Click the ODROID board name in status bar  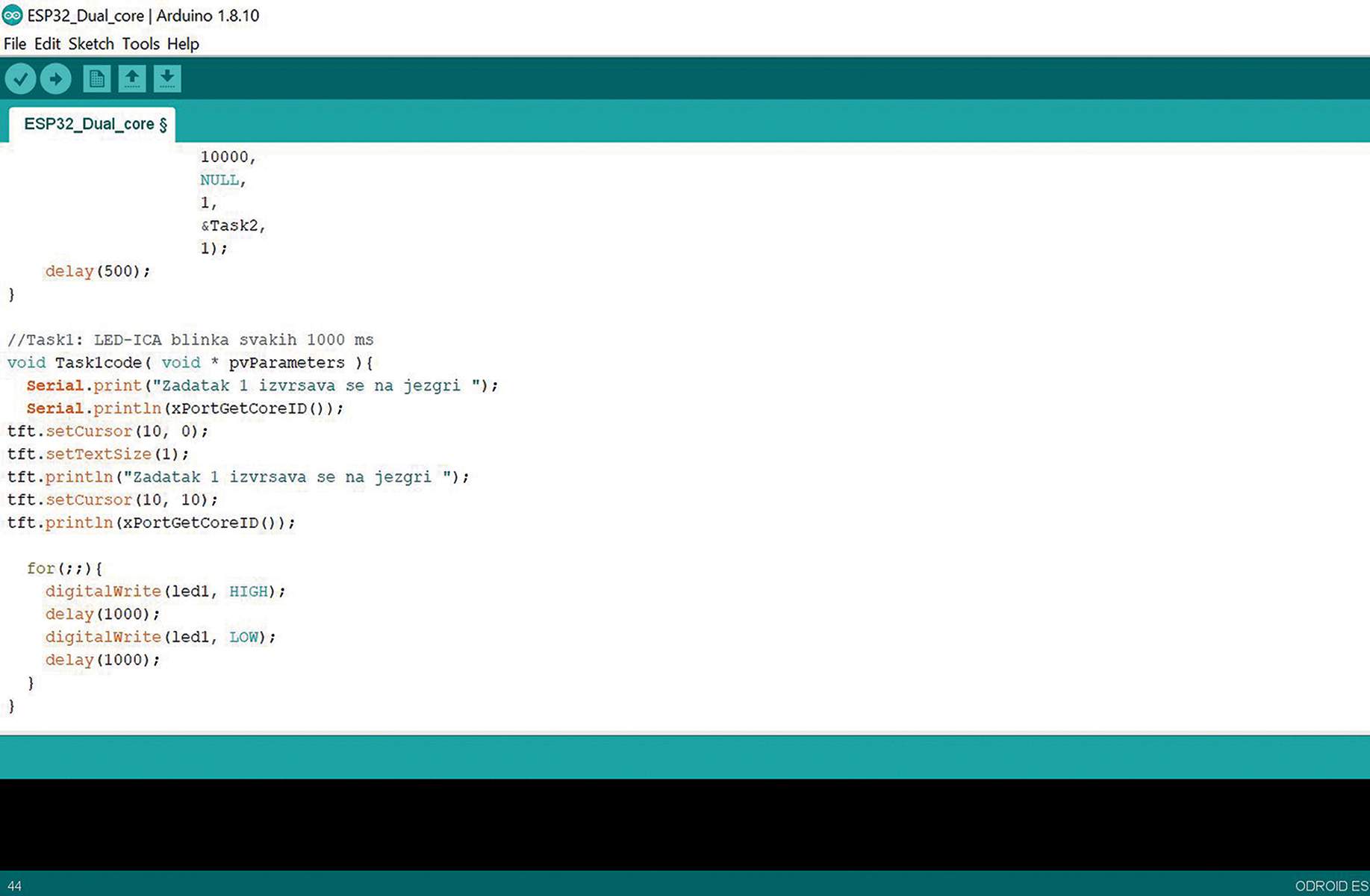[x=1330, y=886]
